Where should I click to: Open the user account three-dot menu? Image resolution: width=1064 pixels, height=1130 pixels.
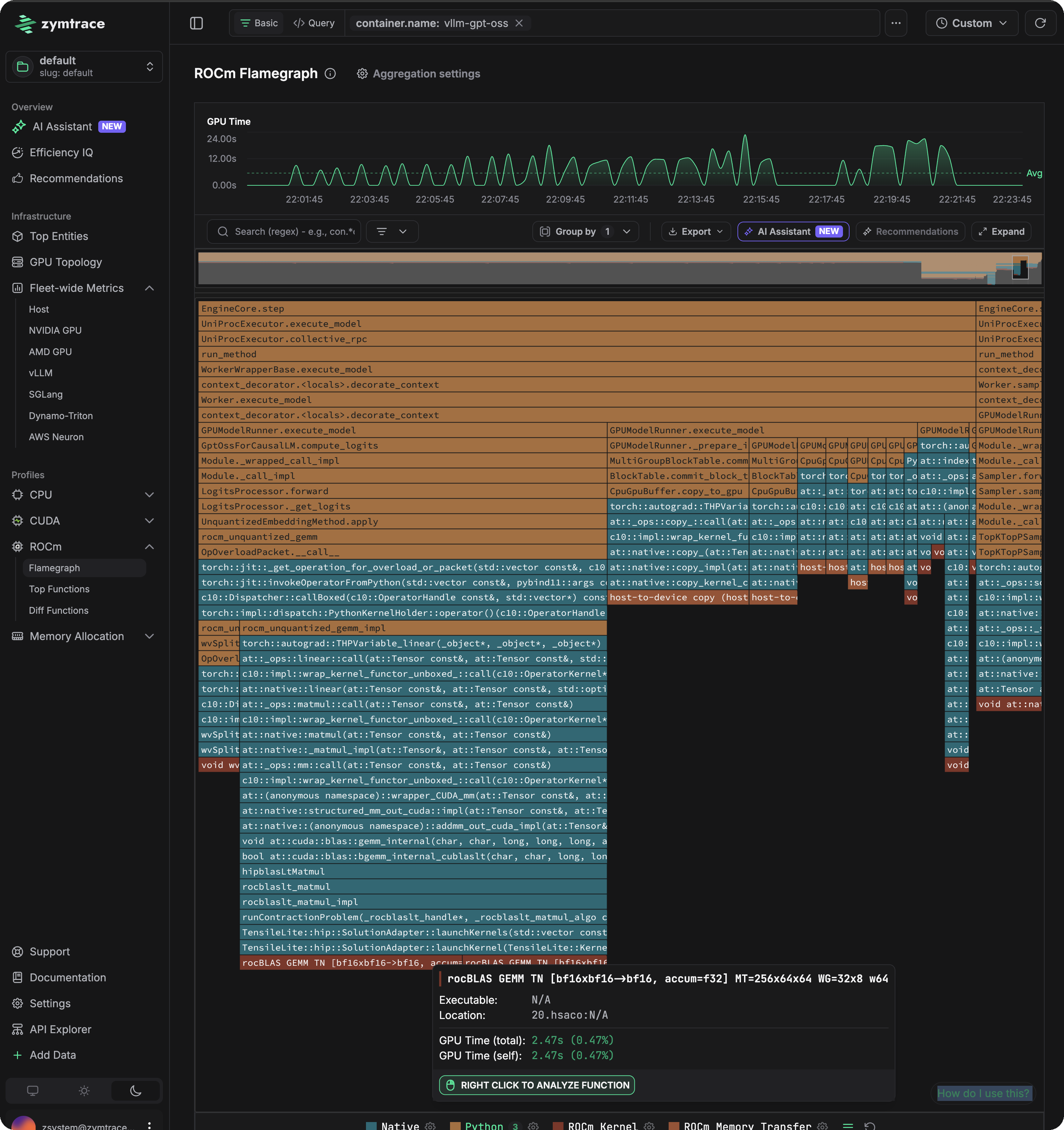(x=149, y=1125)
